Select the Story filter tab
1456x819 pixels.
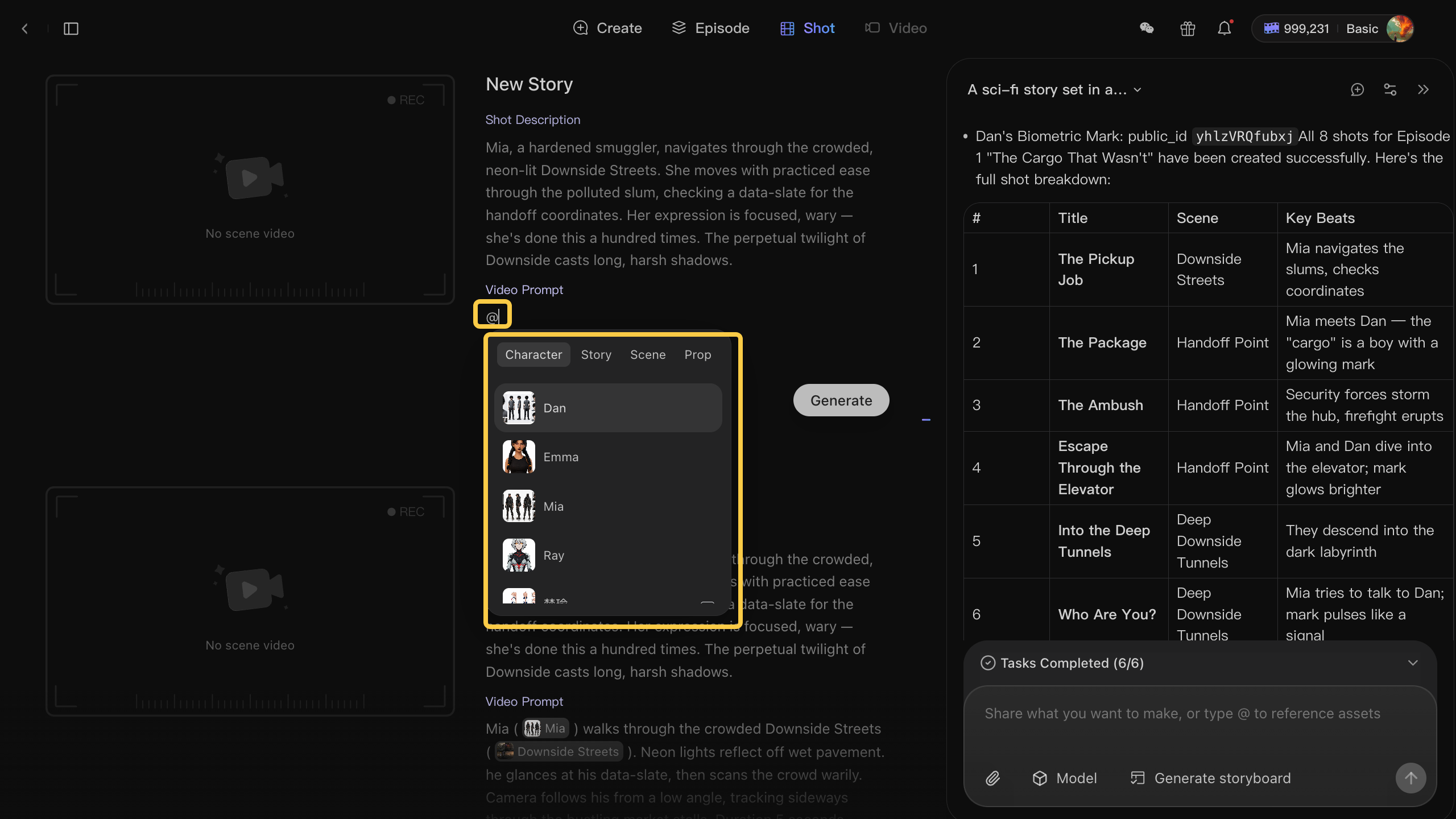596,354
